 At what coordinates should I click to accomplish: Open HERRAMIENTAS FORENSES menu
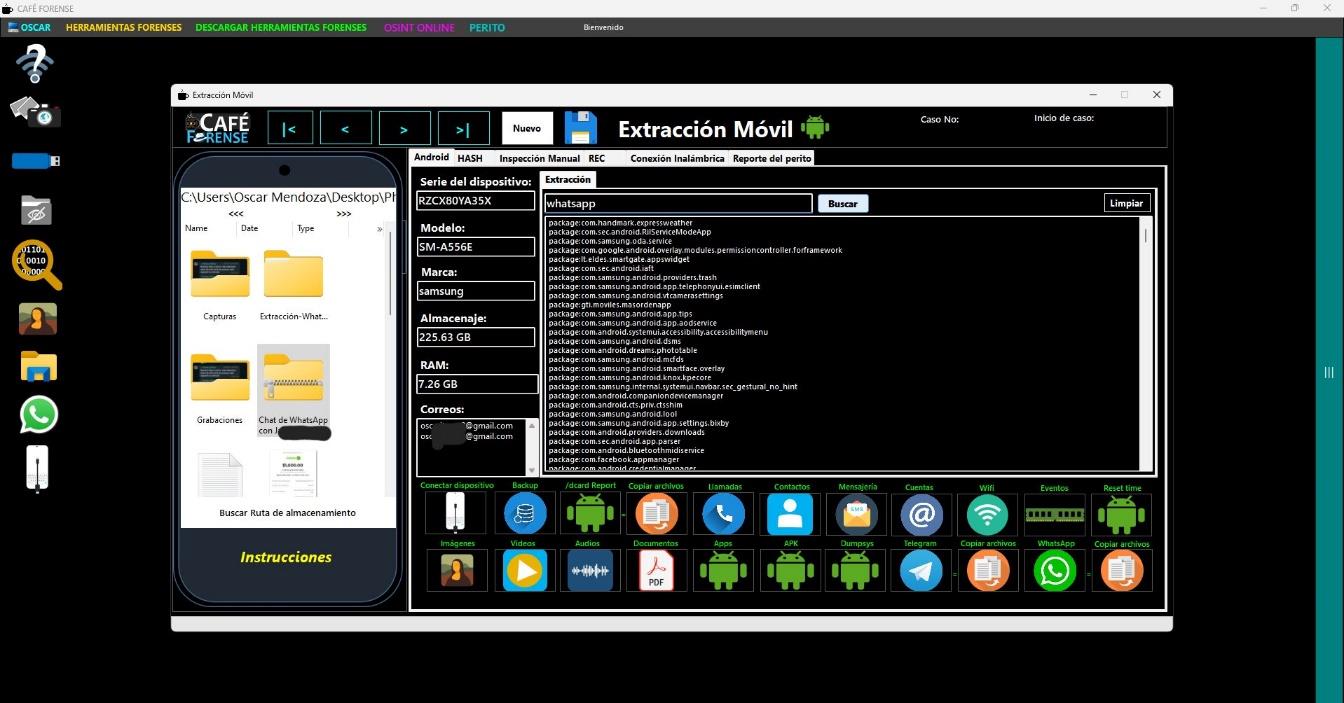click(124, 28)
